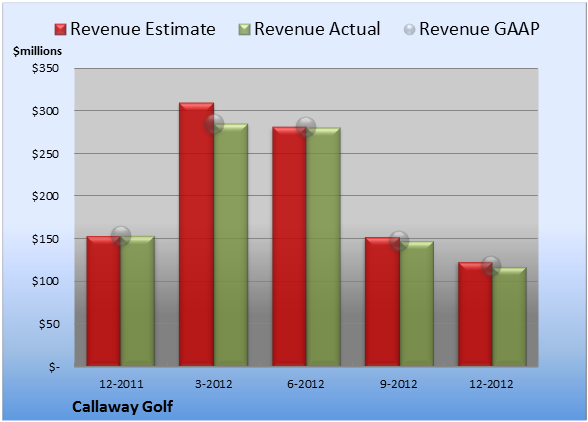
Task: Click the '$150' axis value
Action: [45, 239]
